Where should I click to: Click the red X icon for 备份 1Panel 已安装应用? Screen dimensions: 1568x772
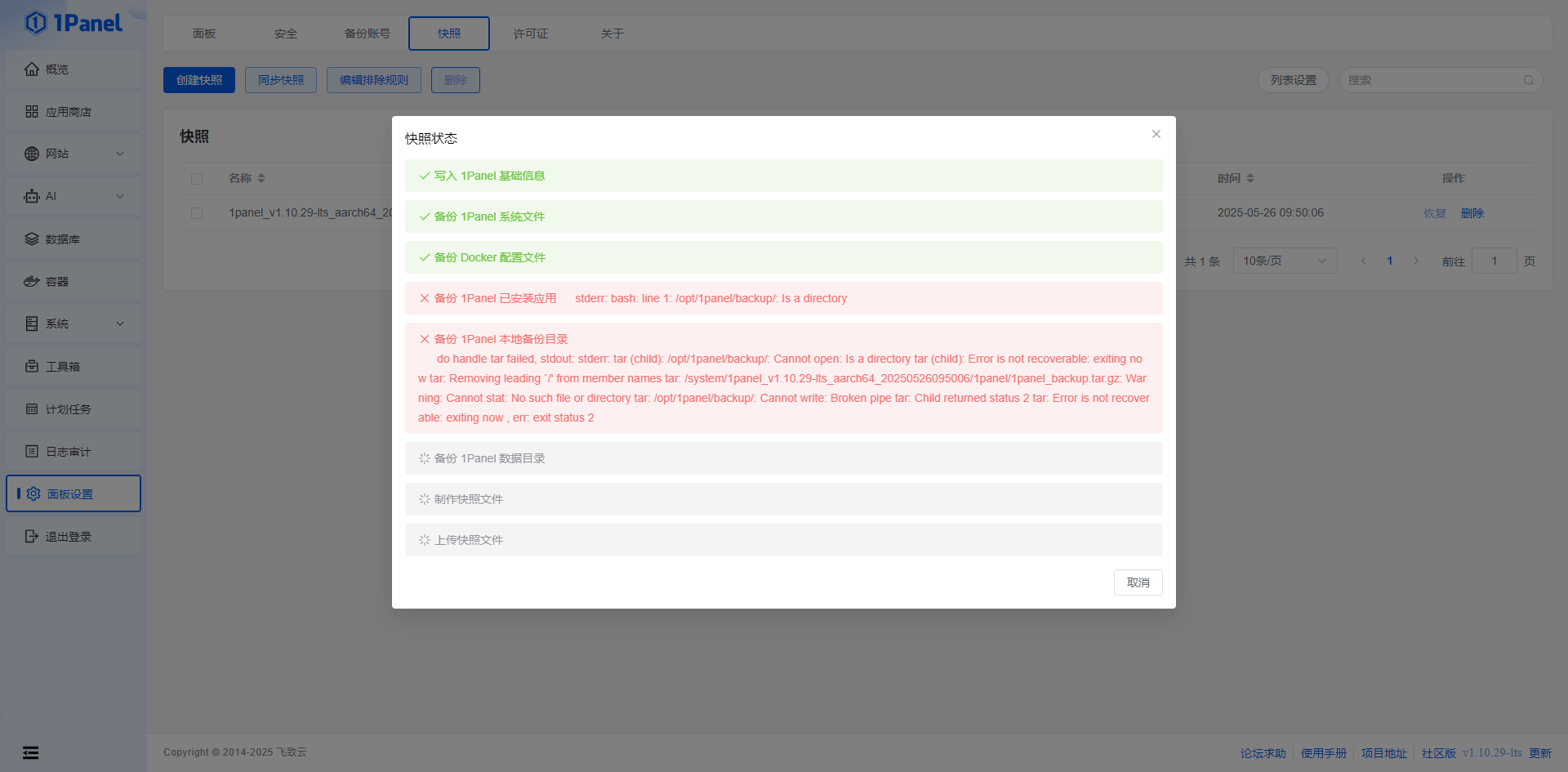coord(425,298)
